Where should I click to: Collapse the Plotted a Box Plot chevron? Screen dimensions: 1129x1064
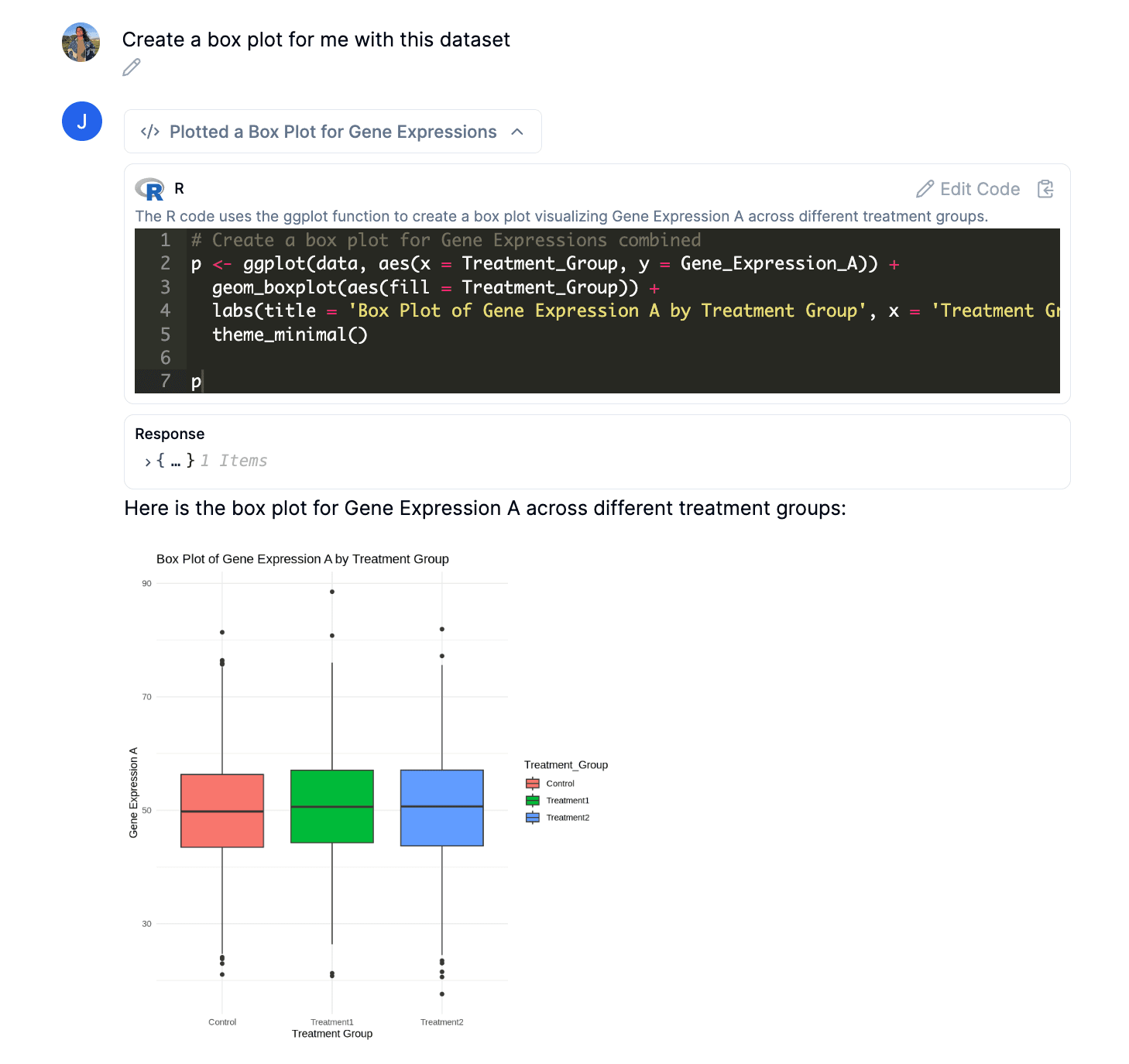pos(517,132)
